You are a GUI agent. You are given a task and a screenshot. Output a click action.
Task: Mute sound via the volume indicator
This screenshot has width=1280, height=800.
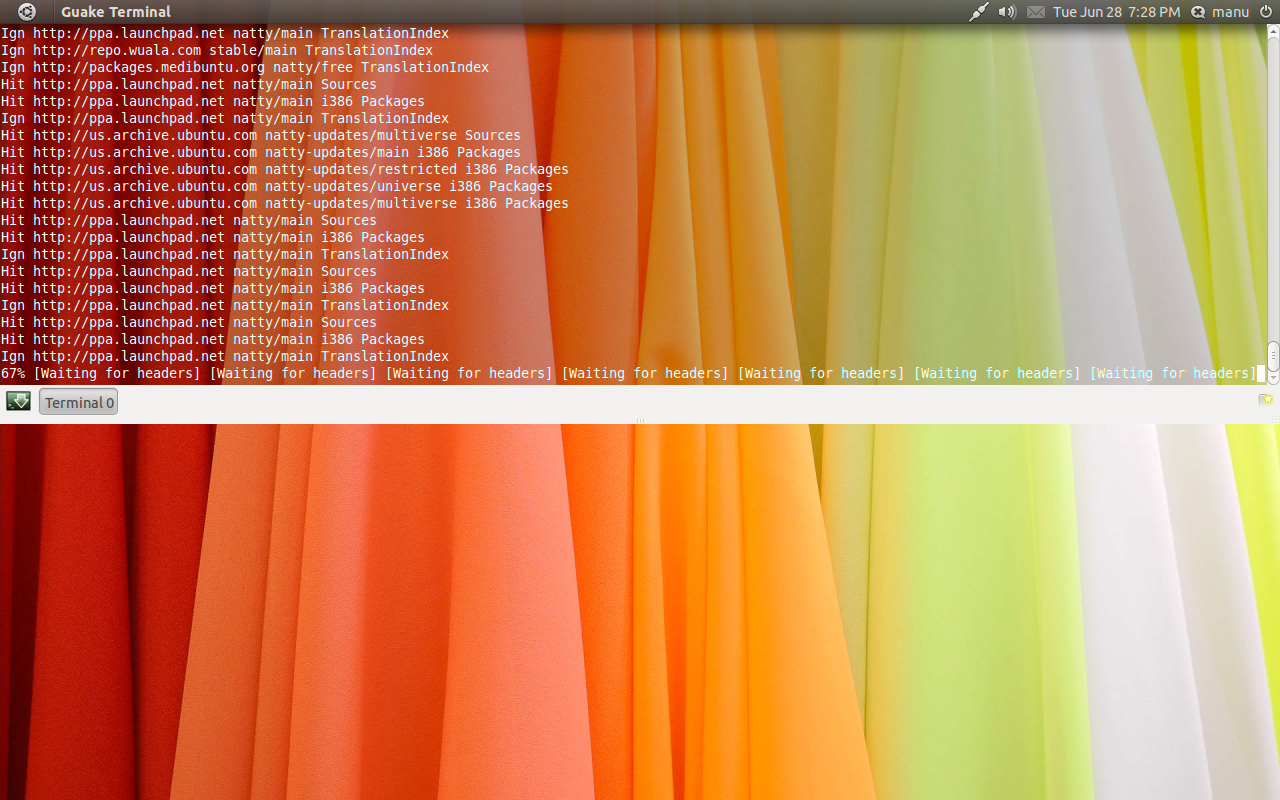tap(1007, 11)
